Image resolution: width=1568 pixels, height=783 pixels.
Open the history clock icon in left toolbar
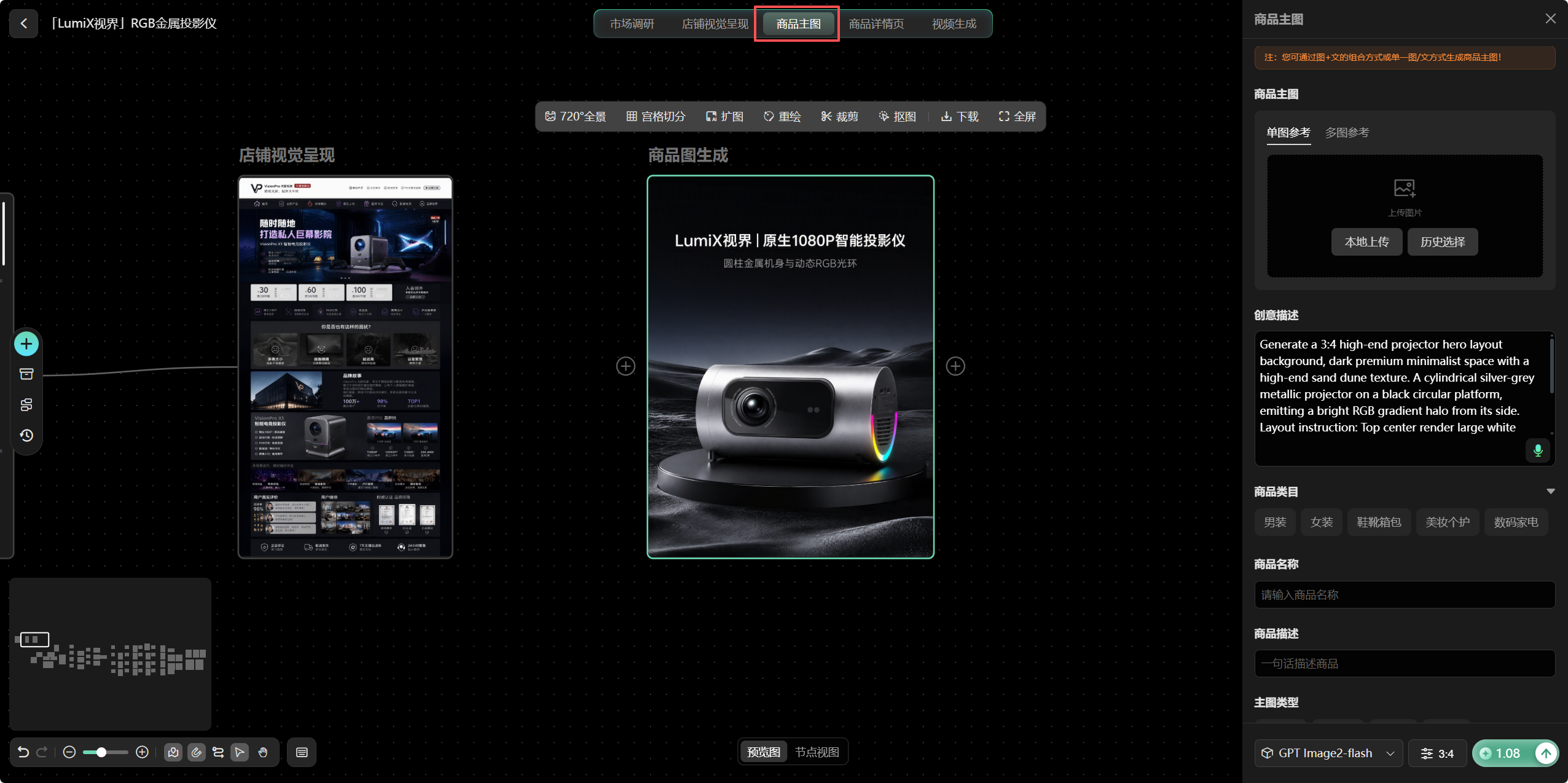26,435
